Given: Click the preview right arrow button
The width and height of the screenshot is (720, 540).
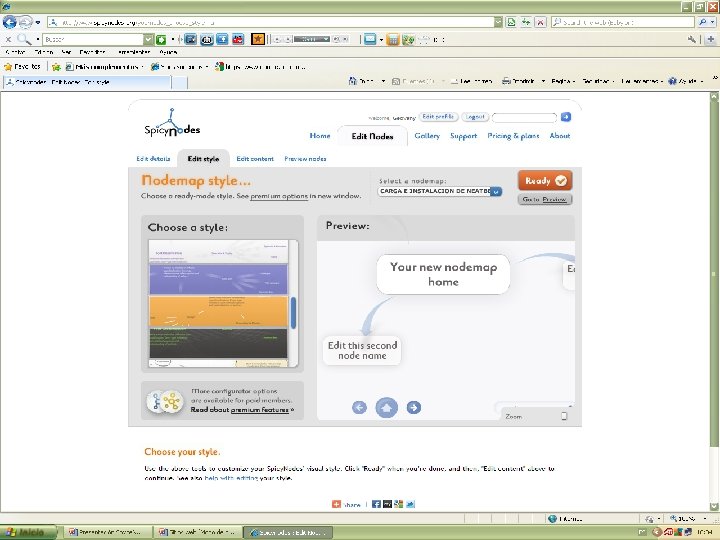Looking at the screenshot, I should click(414, 407).
